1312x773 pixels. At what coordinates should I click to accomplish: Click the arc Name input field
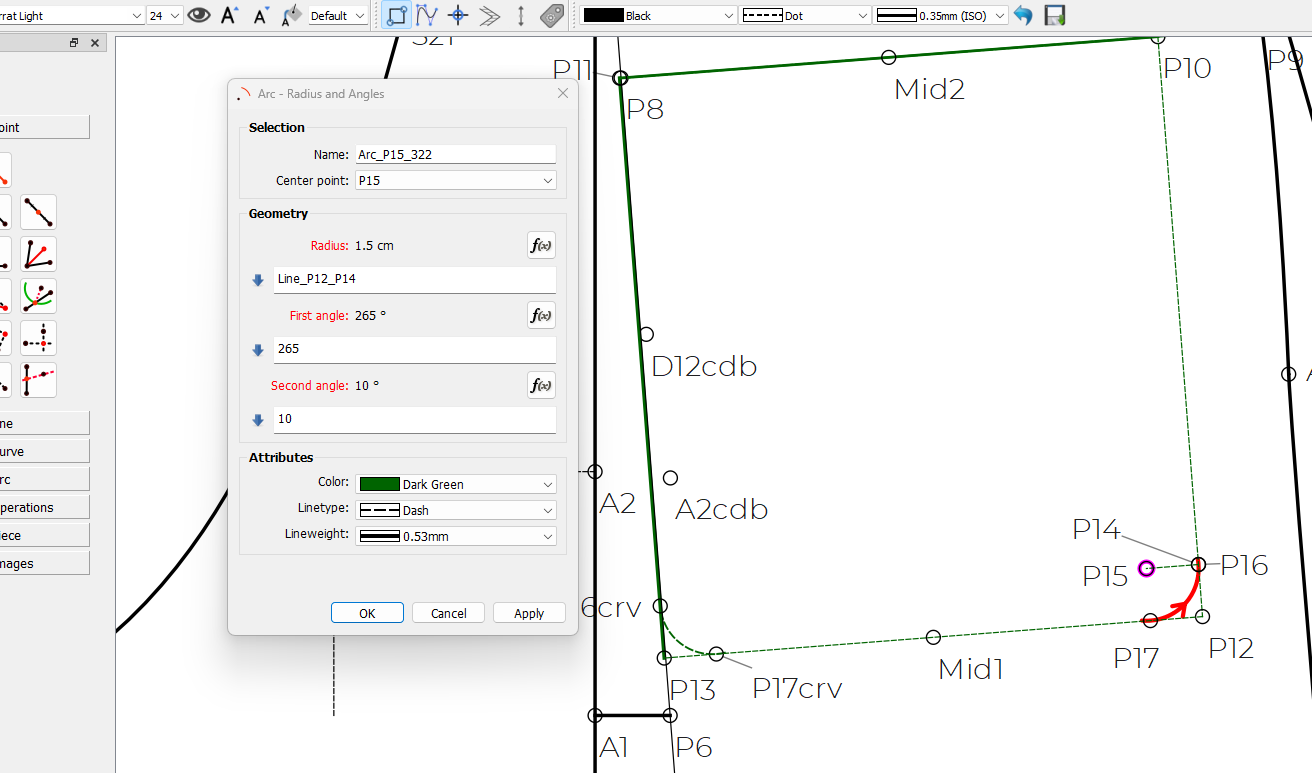tap(455, 154)
